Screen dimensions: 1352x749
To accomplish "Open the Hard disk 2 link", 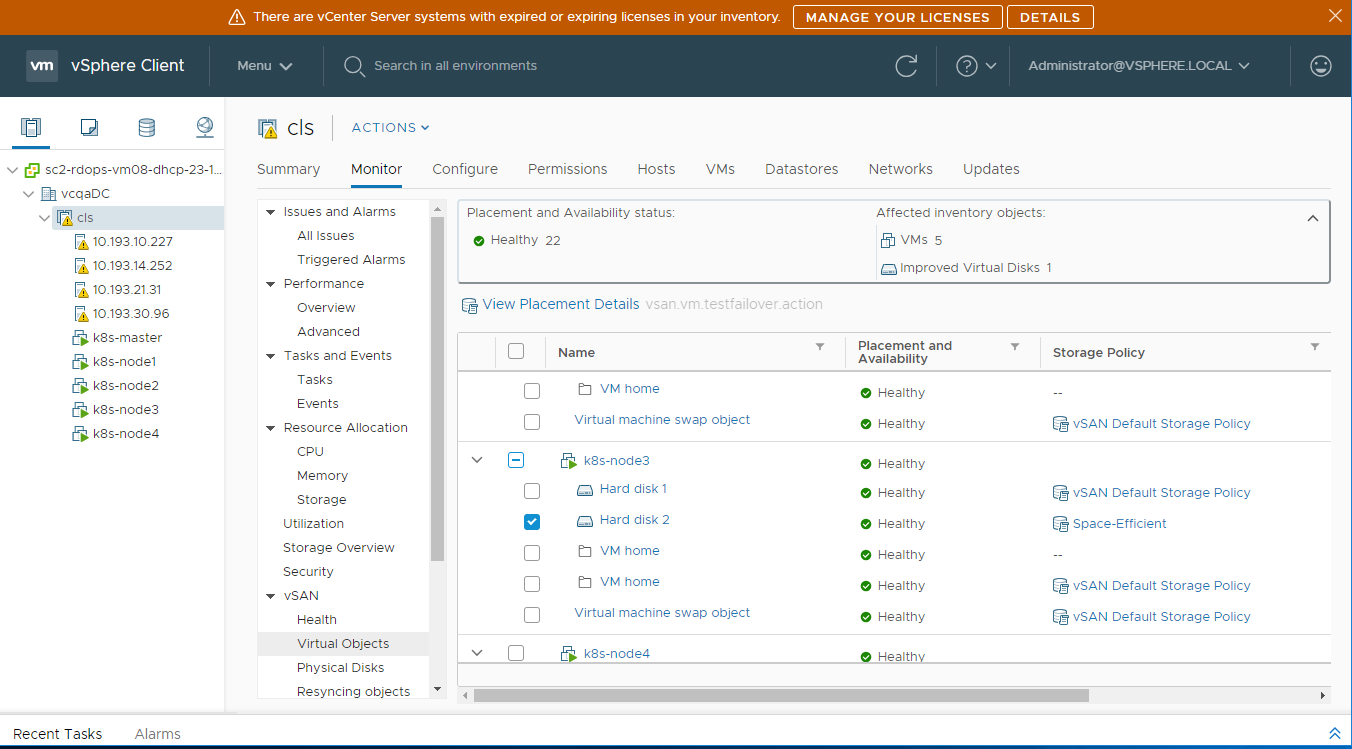I will (635, 520).
